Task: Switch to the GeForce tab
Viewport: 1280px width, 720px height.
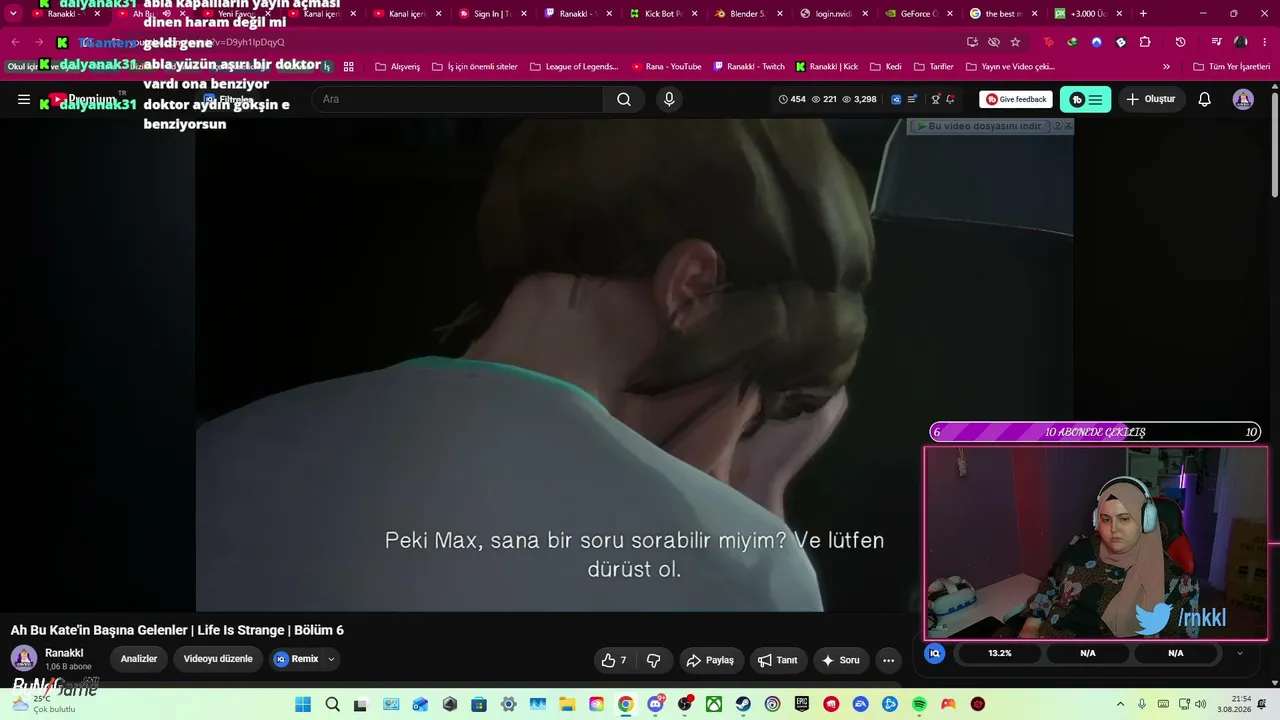Action: click(x=918, y=14)
